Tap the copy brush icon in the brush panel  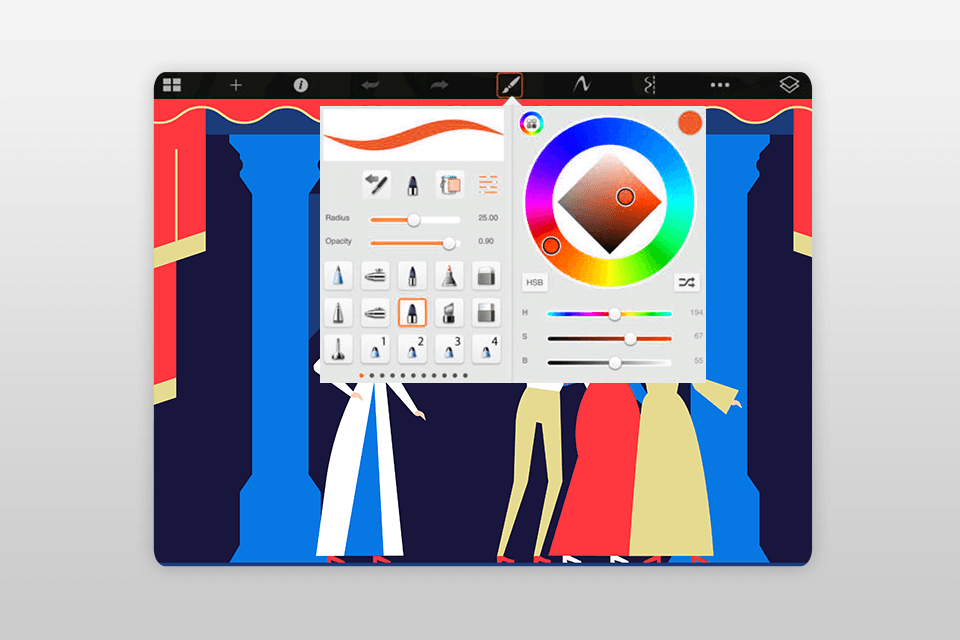(x=452, y=184)
